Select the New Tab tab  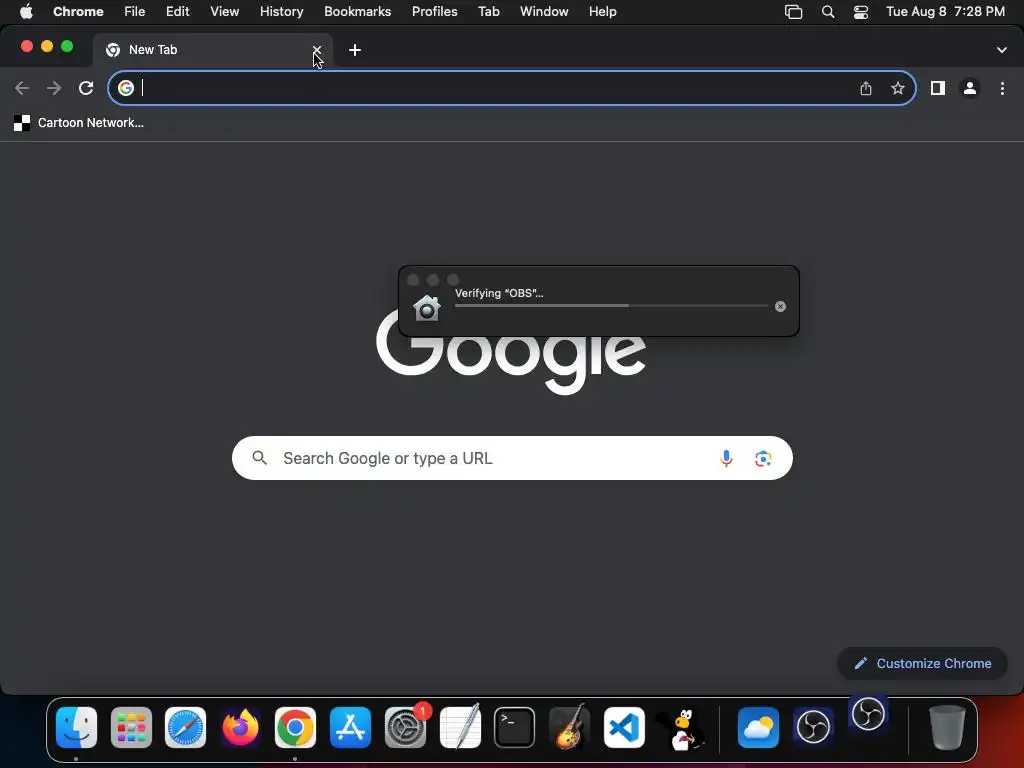[x=213, y=50]
